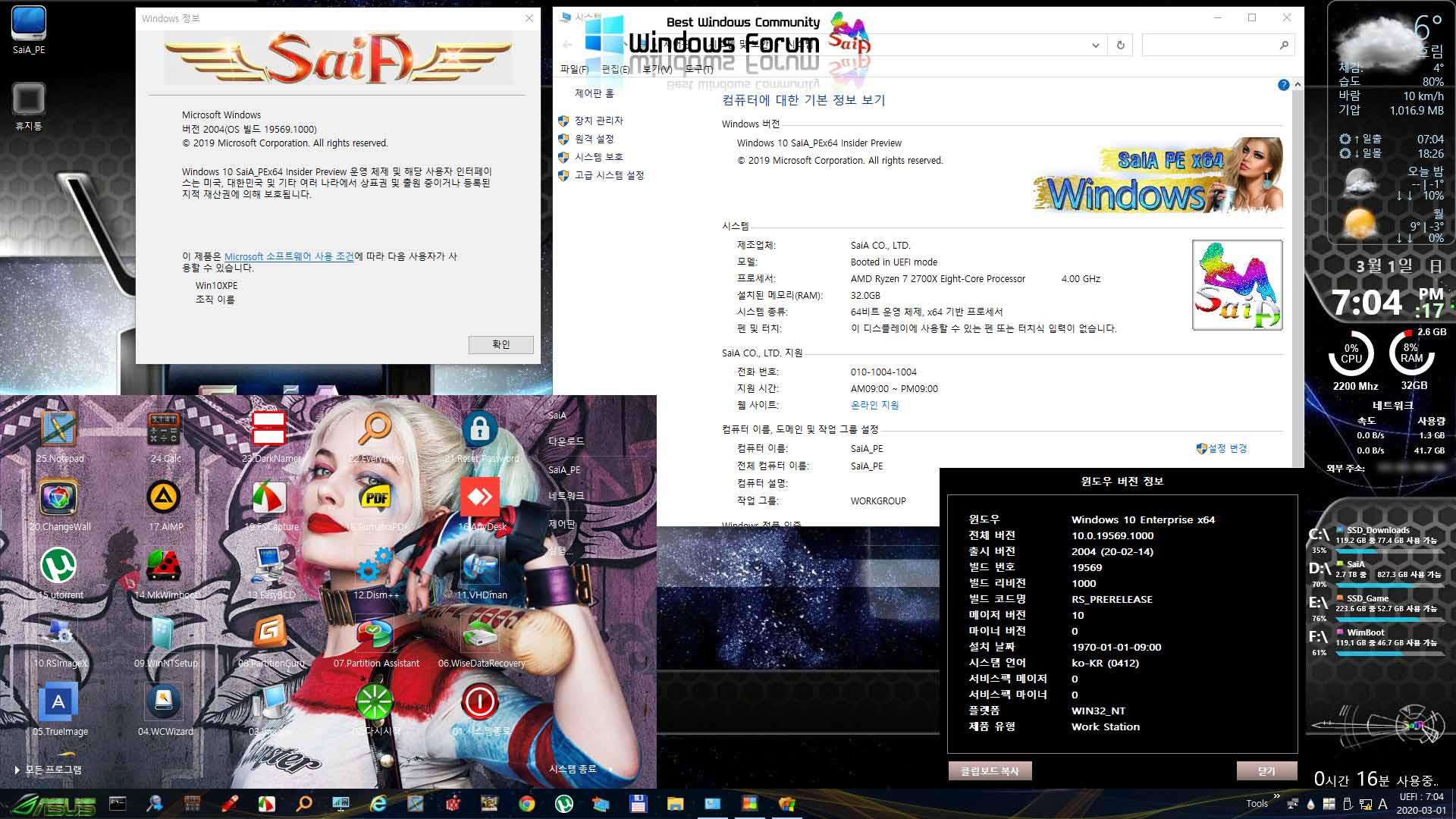Click the network warning tray icon

coord(1365,804)
